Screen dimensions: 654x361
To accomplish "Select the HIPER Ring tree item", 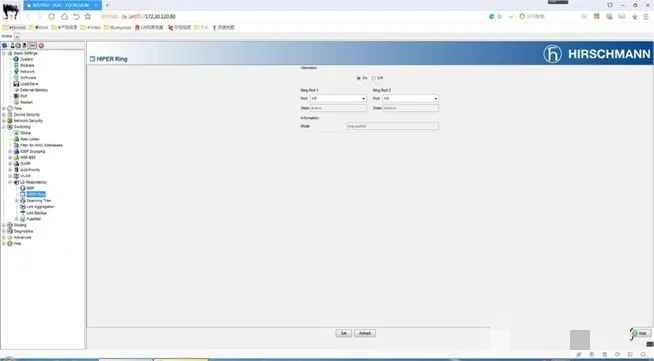I will pos(36,194).
